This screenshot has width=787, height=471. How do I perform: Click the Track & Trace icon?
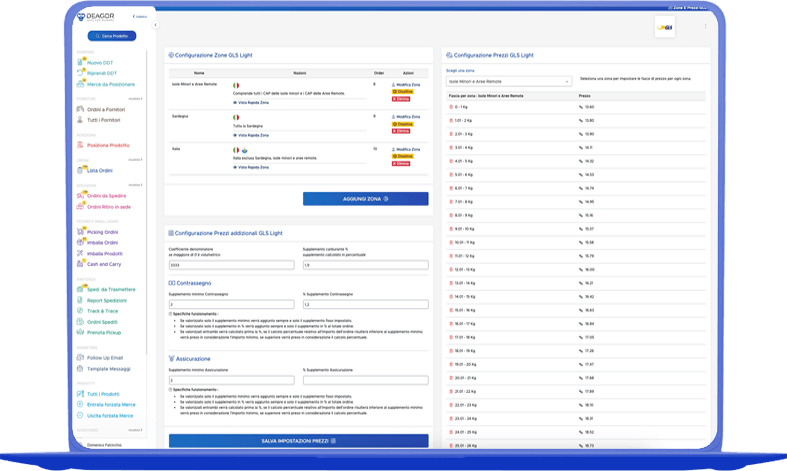tap(80, 311)
